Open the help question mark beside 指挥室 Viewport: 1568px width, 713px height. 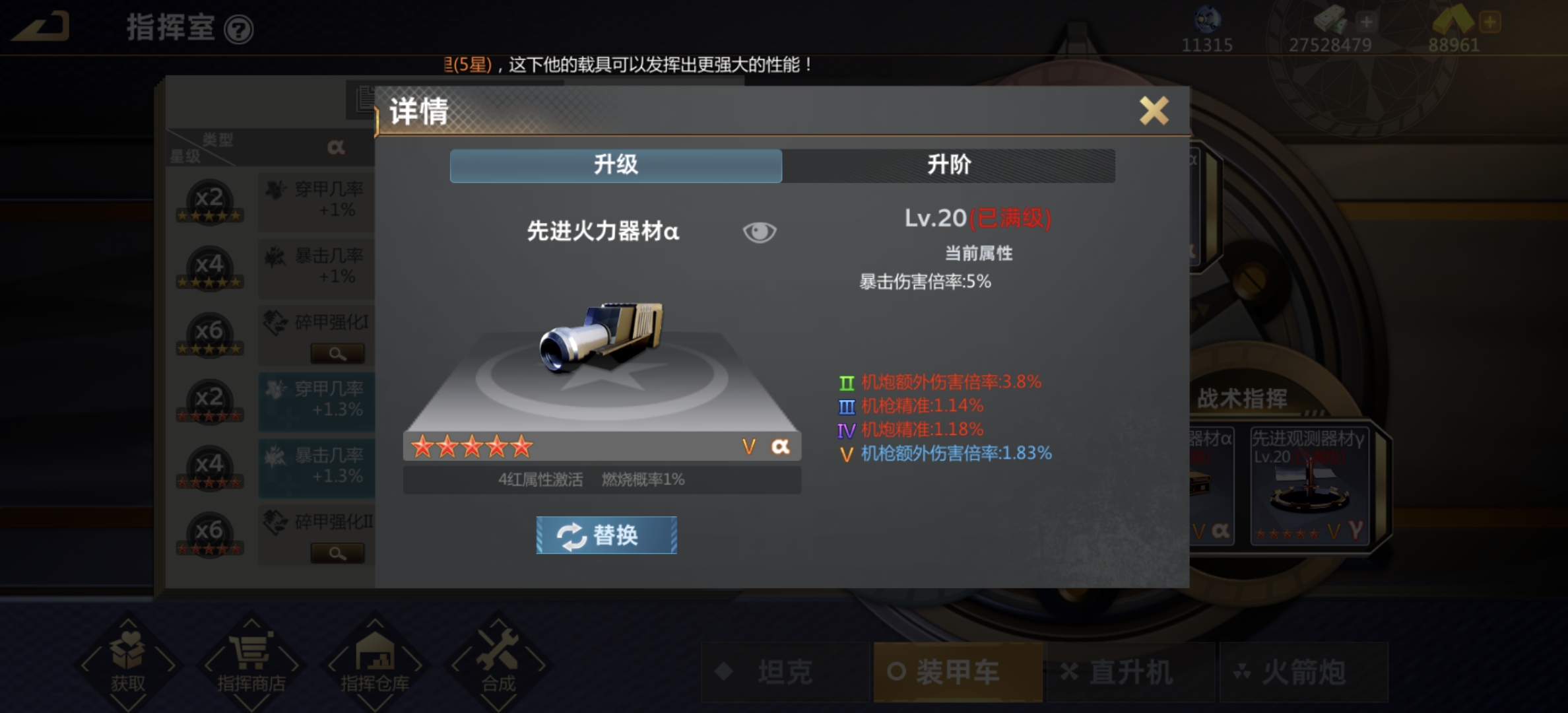click(x=238, y=30)
